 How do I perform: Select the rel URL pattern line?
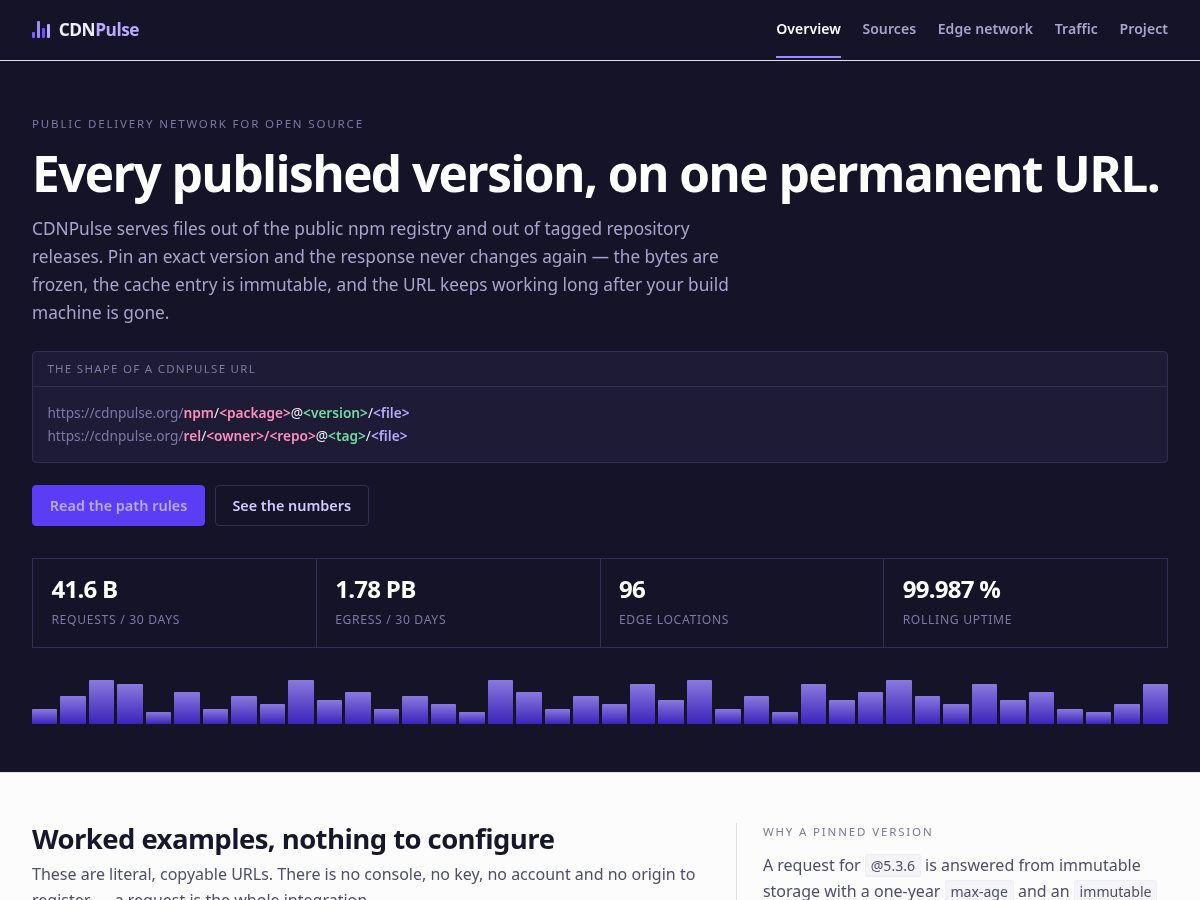227,436
